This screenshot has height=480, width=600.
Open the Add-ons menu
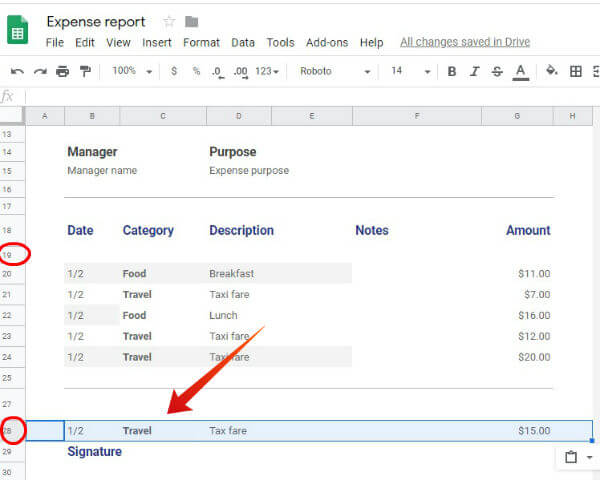click(x=327, y=42)
